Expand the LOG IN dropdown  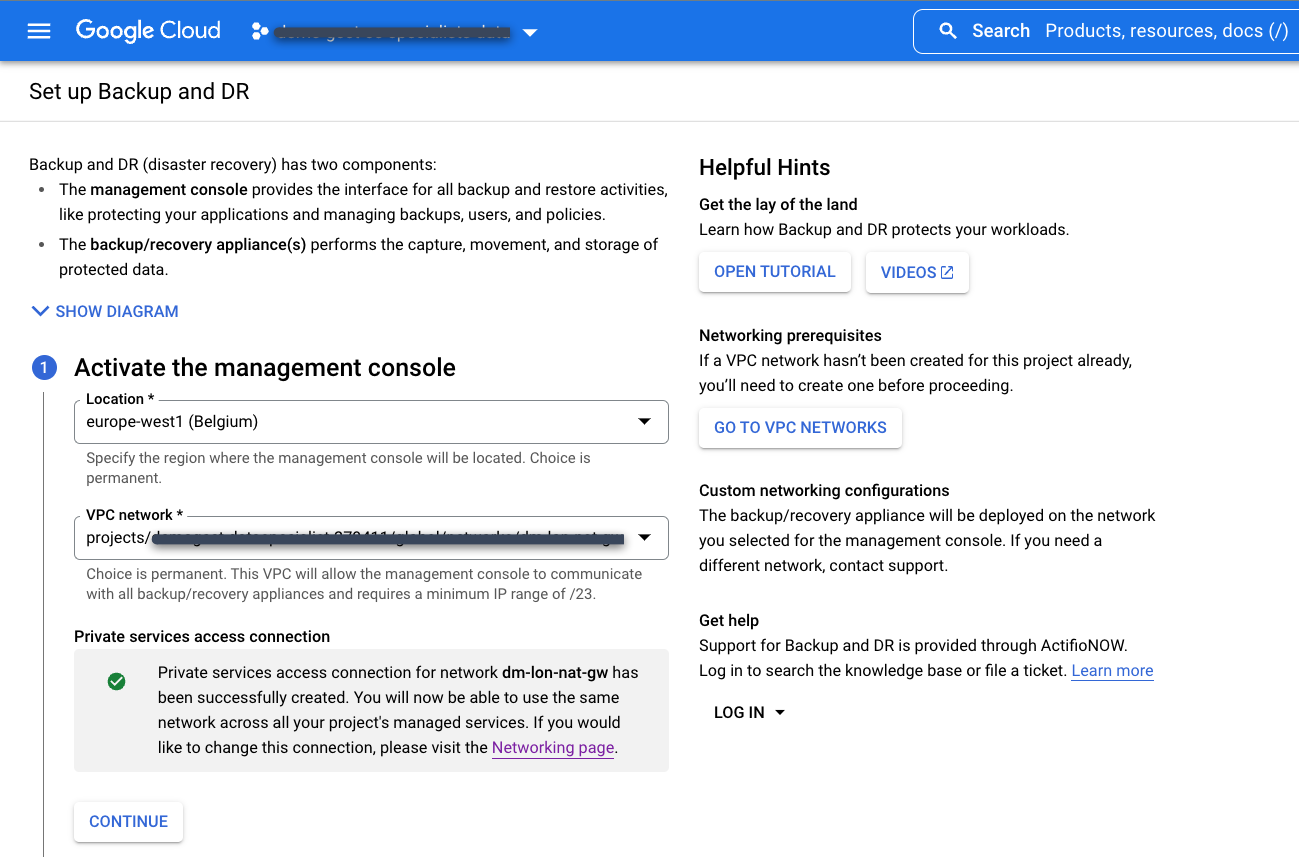tap(748, 712)
